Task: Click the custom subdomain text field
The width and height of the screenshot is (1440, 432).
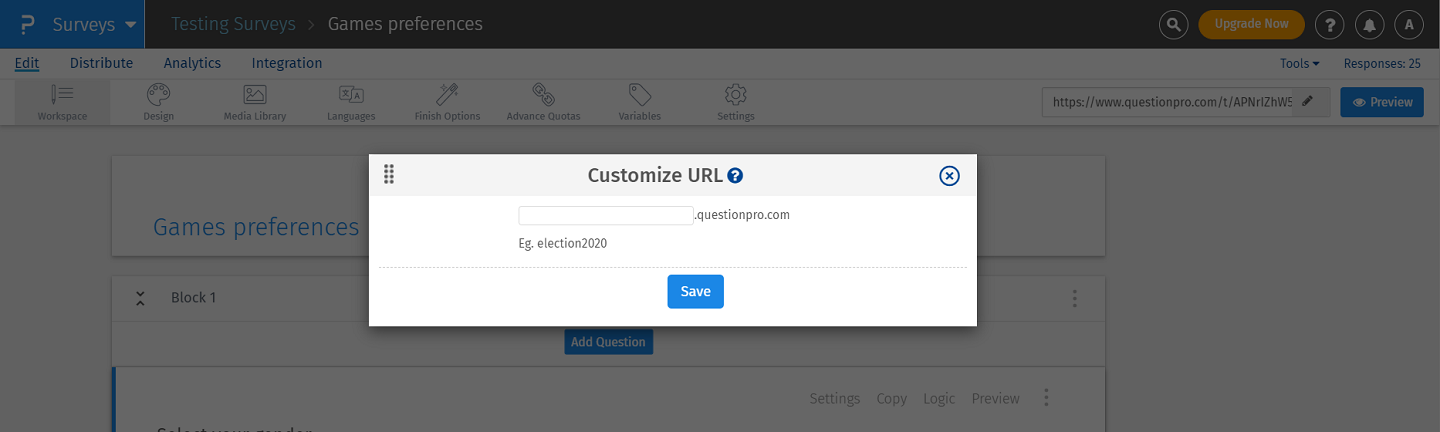Action: click(x=605, y=215)
